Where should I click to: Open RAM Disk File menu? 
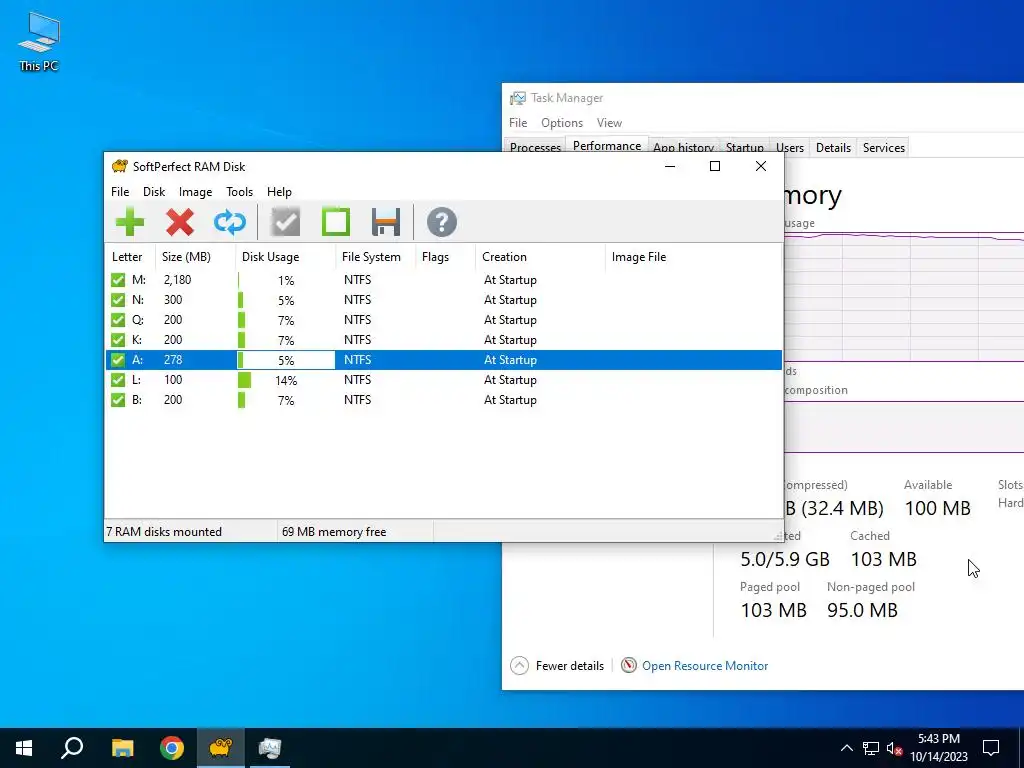tap(120, 191)
